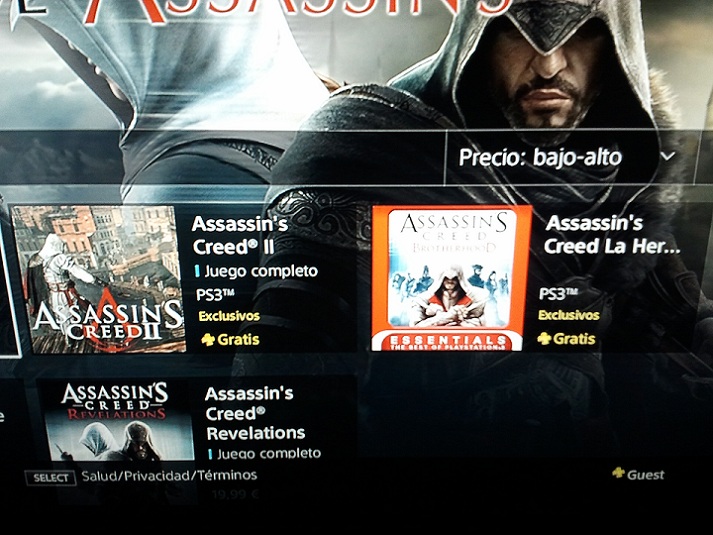Open the Assassin's Creed Revelations cover thumbnail
Screen dimensions: 713x535
(x=116, y=420)
